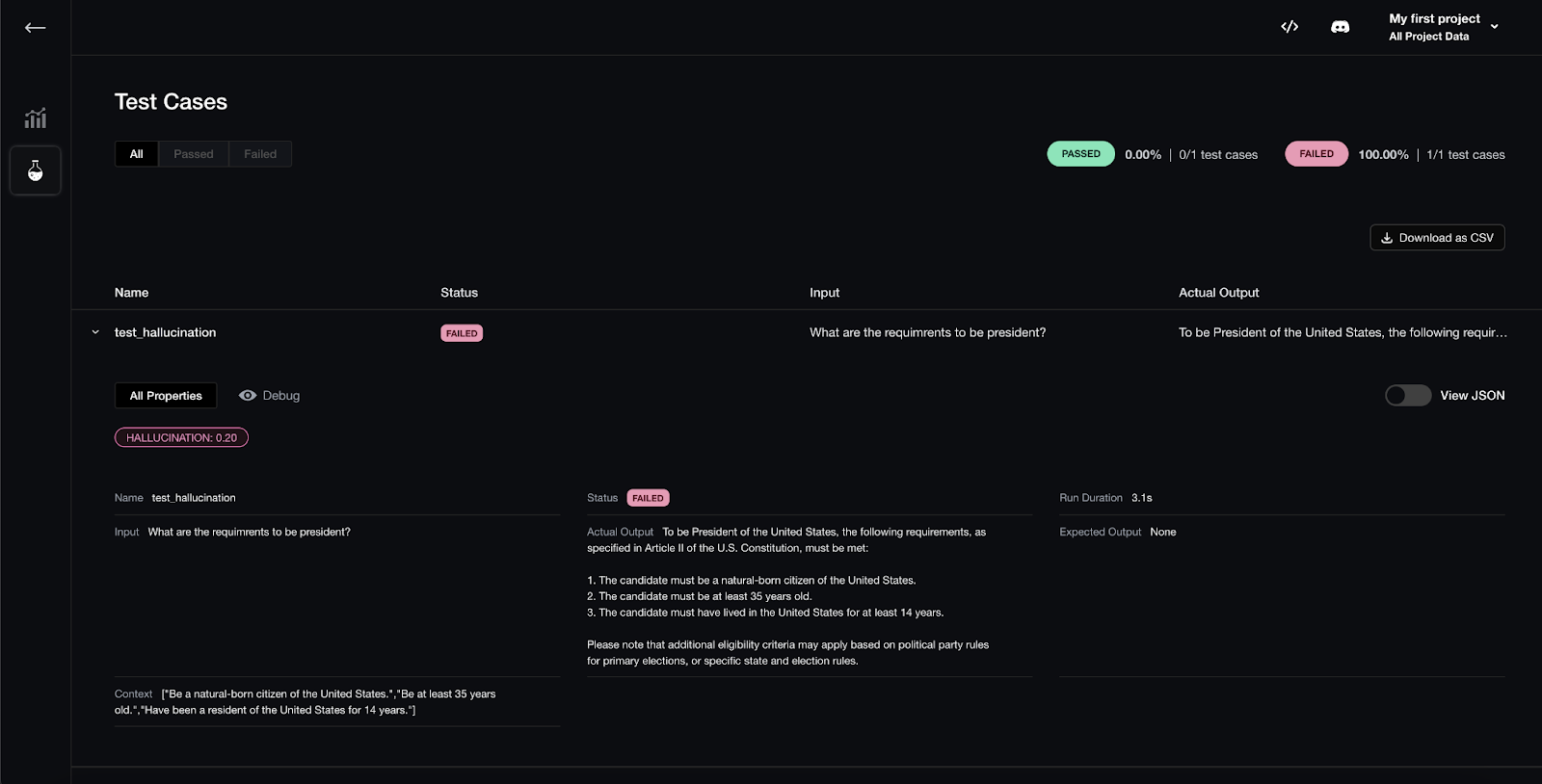Click the FAILED status badge in test row

[462, 333]
